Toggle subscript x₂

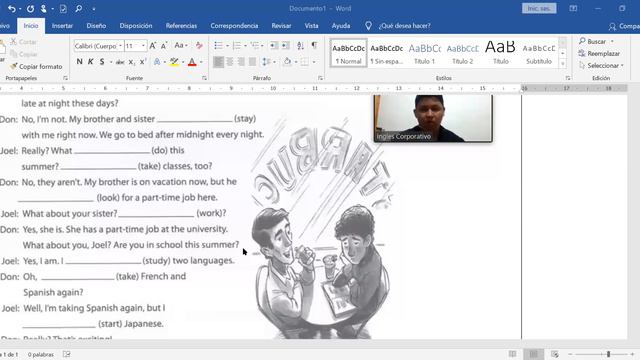(x=131, y=62)
